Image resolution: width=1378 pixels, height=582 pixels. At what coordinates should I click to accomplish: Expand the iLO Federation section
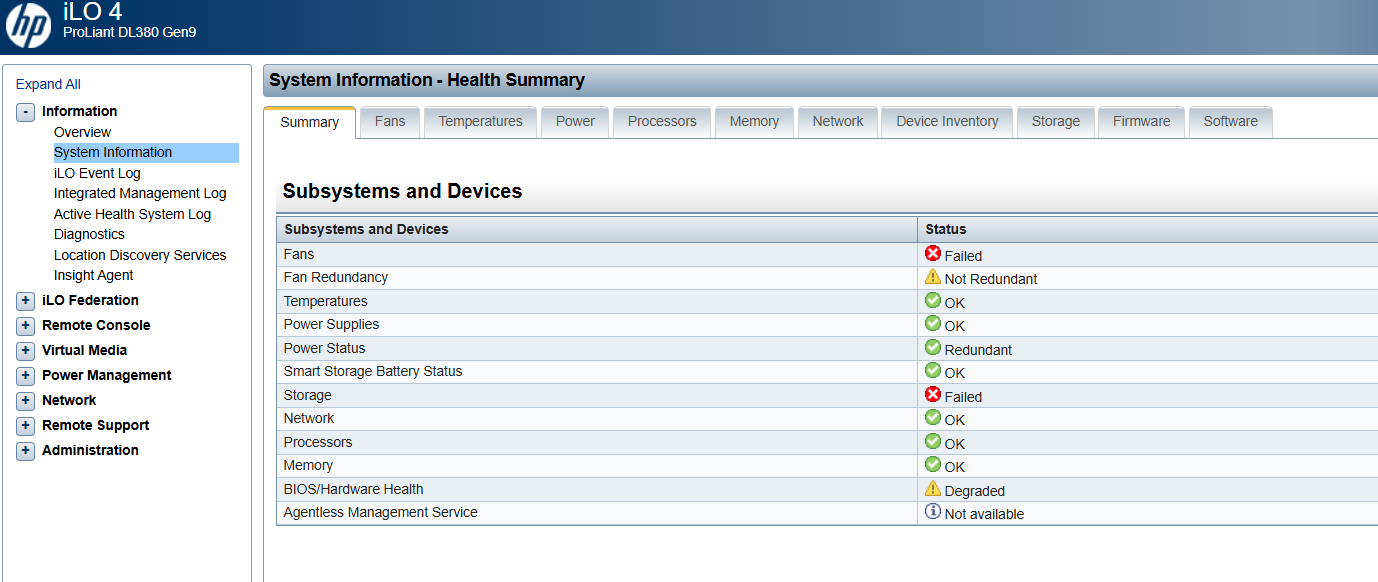pos(26,300)
